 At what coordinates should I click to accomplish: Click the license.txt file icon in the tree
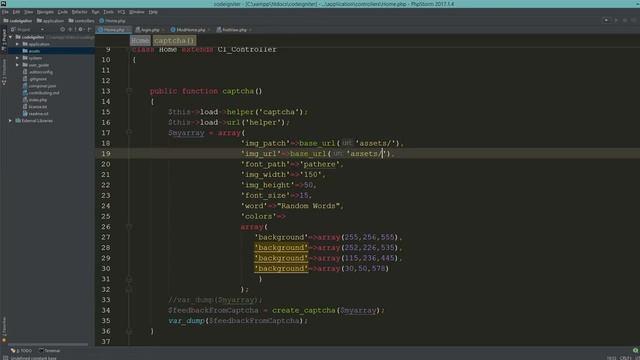point(25,107)
